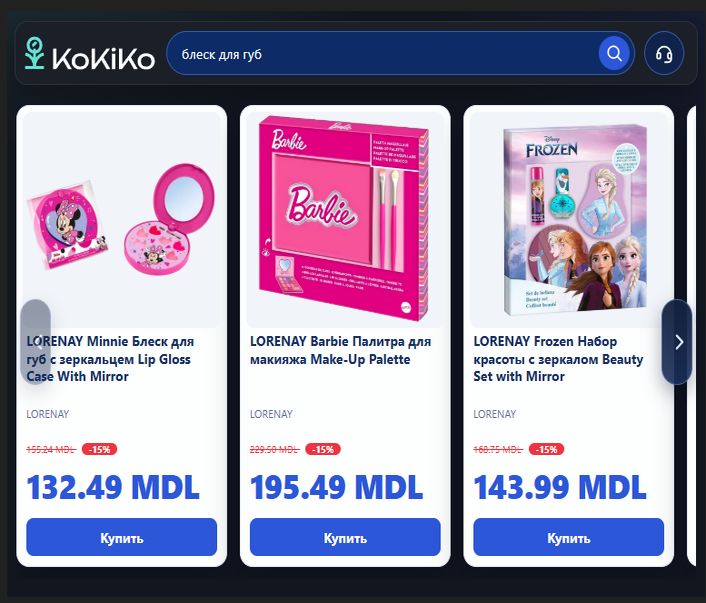Click the 143.99 MDL price
The height and width of the screenshot is (603, 706).
click(x=560, y=487)
